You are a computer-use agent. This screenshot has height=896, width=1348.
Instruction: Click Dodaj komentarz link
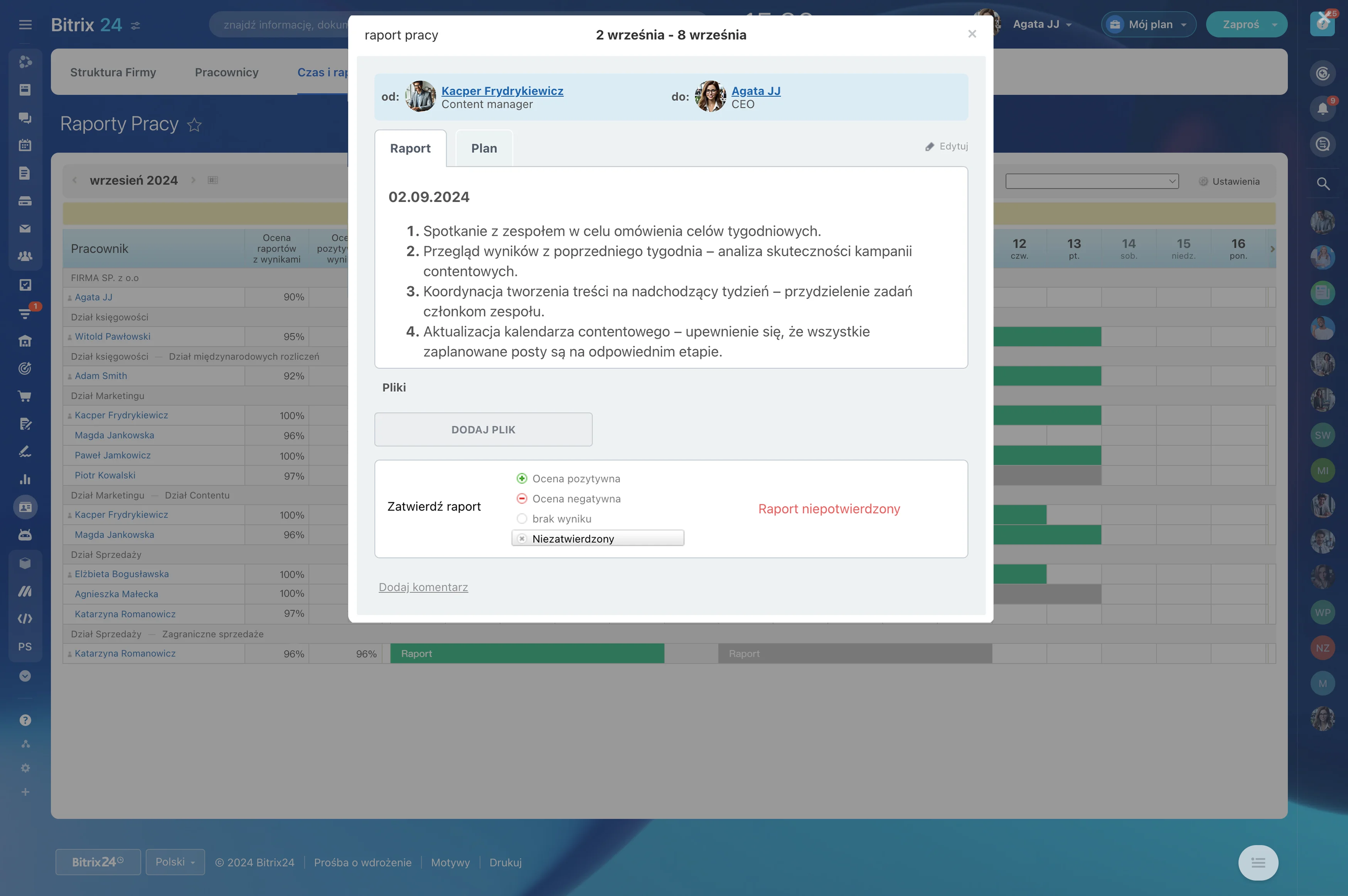point(423,588)
